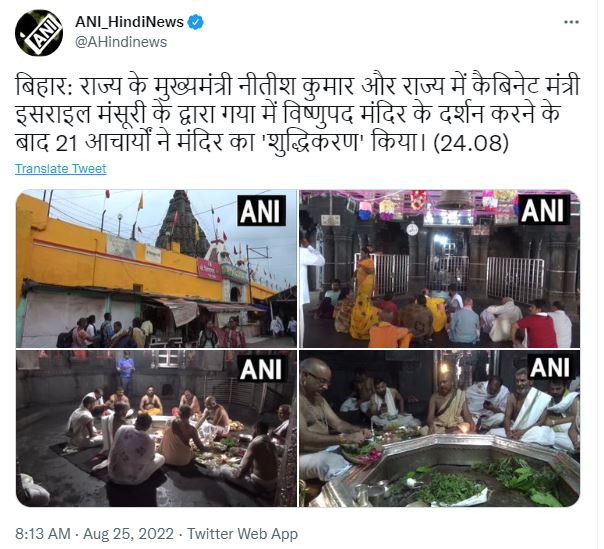Click the 8:13 AM timestamp
604x549 pixels.
click(43, 534)
